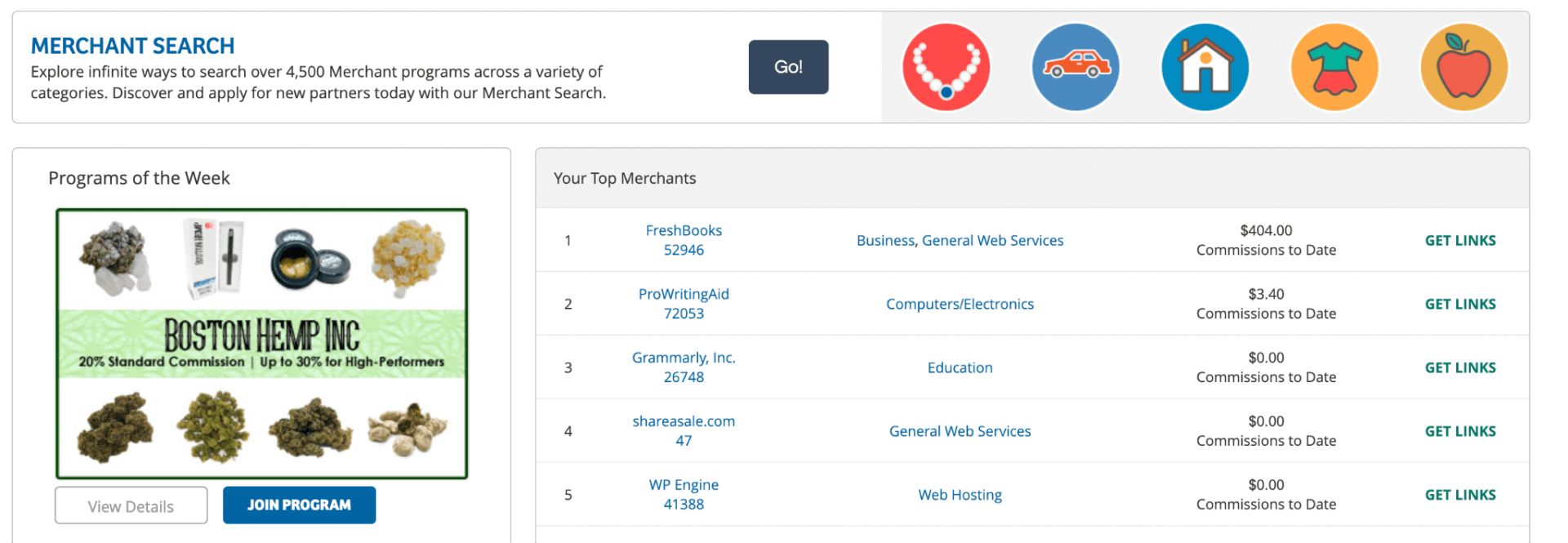
Task: Open the WP Engine 41388 link
Action: (684, 495)
